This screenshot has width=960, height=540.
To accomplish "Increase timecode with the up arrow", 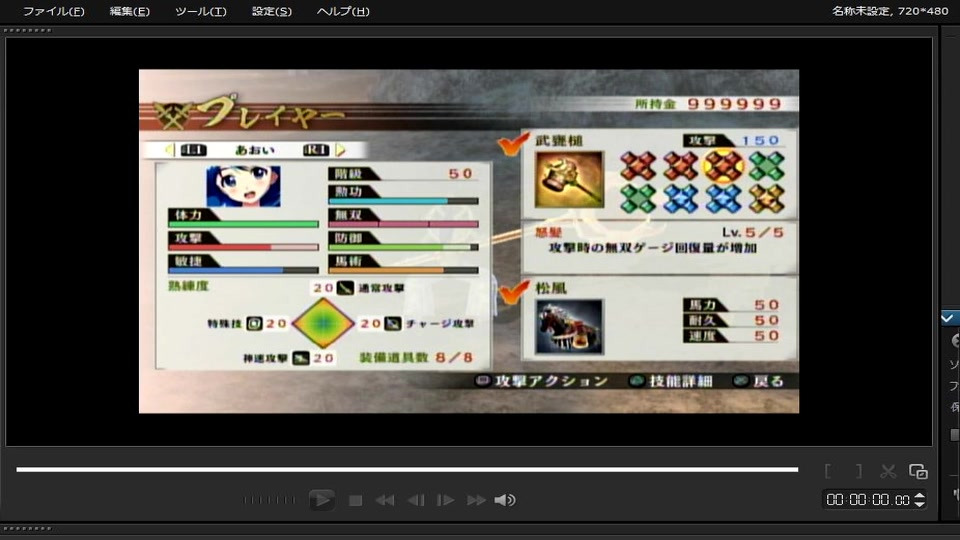I will tap(919, 495).
